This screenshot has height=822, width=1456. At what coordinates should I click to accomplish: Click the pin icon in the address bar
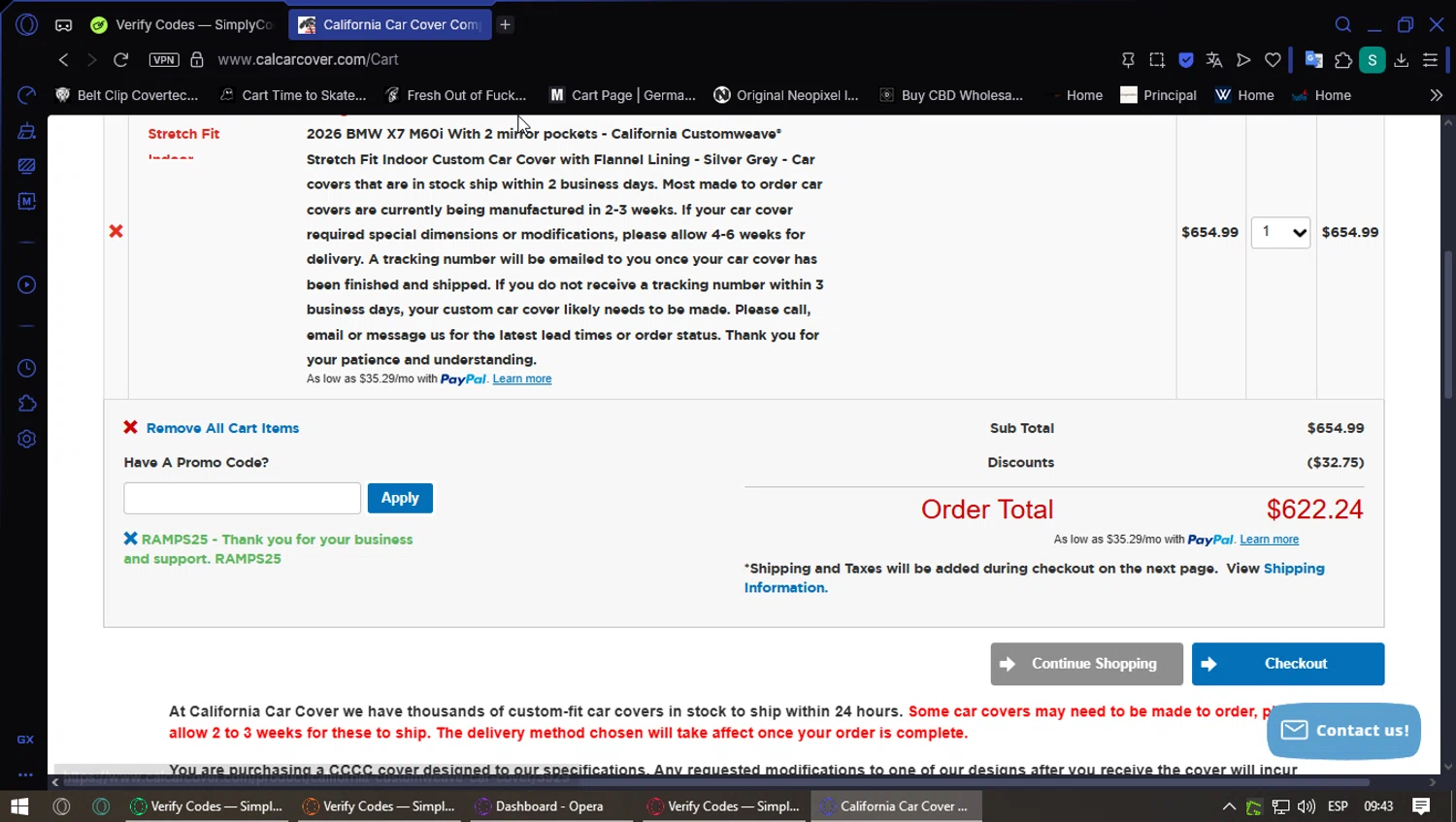pos(1128,60)
